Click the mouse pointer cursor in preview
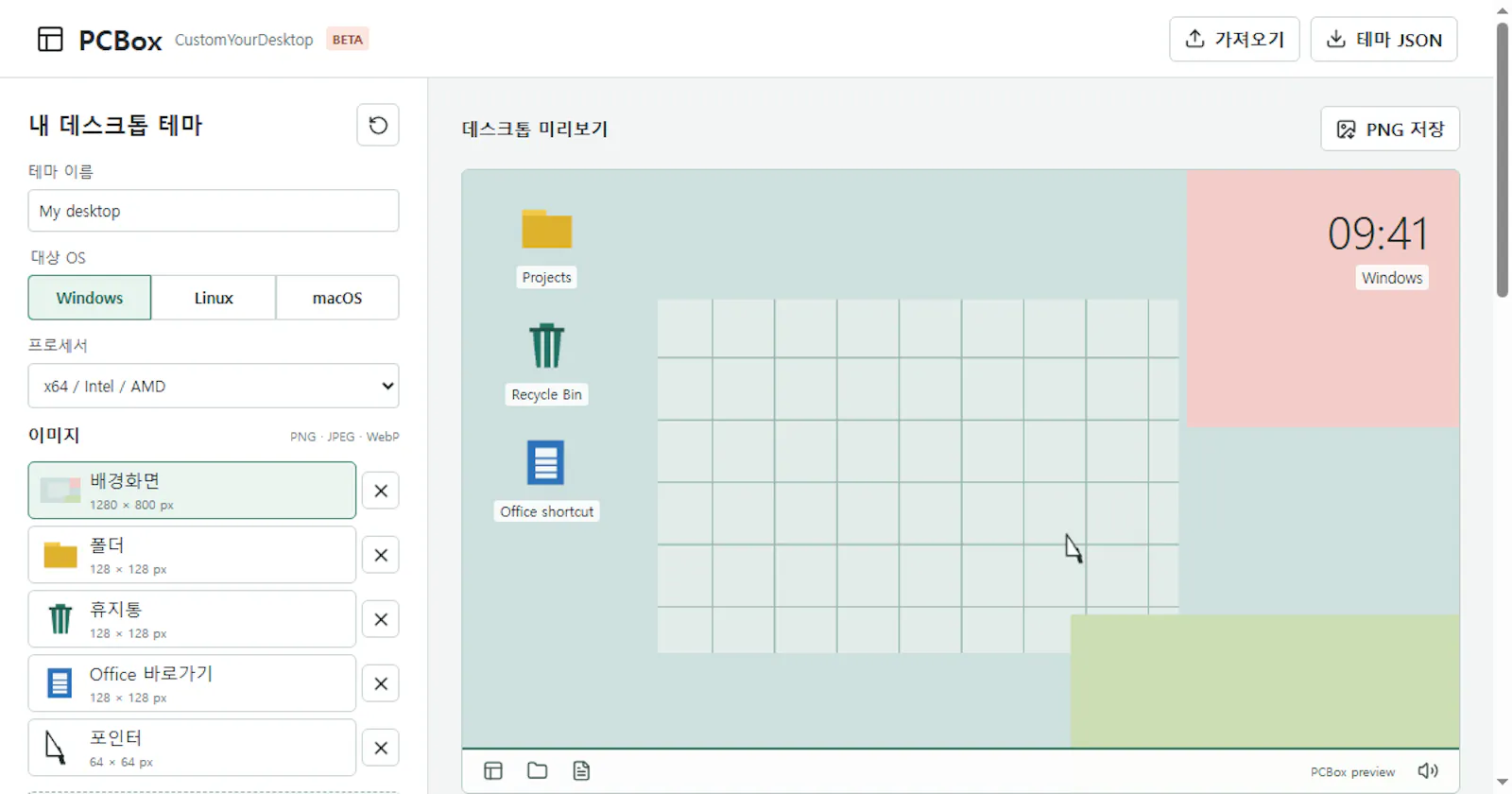The width and height of the screenshot is (1512, 794). coord(1074,548)
